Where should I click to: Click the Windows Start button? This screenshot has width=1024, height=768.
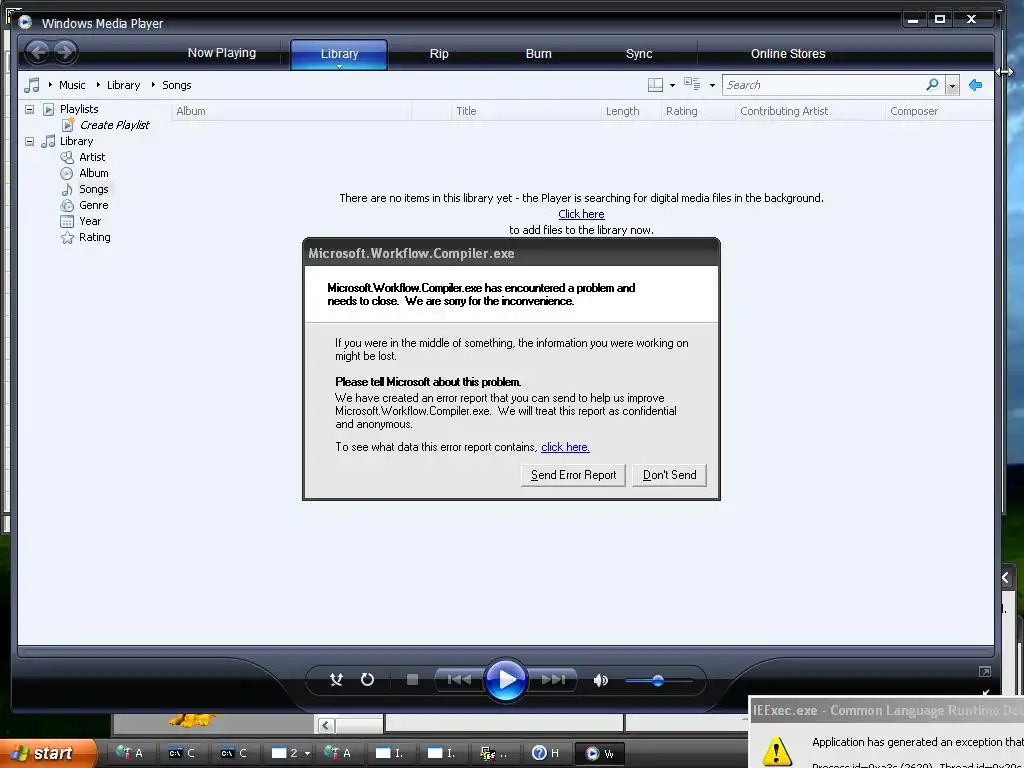(x=47, y=753)
